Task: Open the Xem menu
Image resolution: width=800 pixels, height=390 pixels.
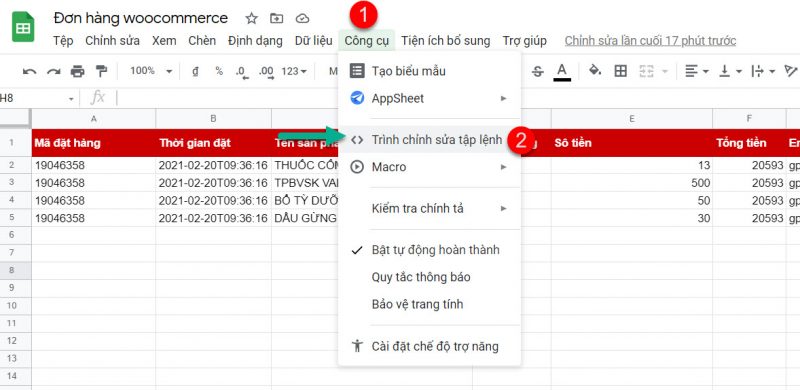Action: click(164, 41)
